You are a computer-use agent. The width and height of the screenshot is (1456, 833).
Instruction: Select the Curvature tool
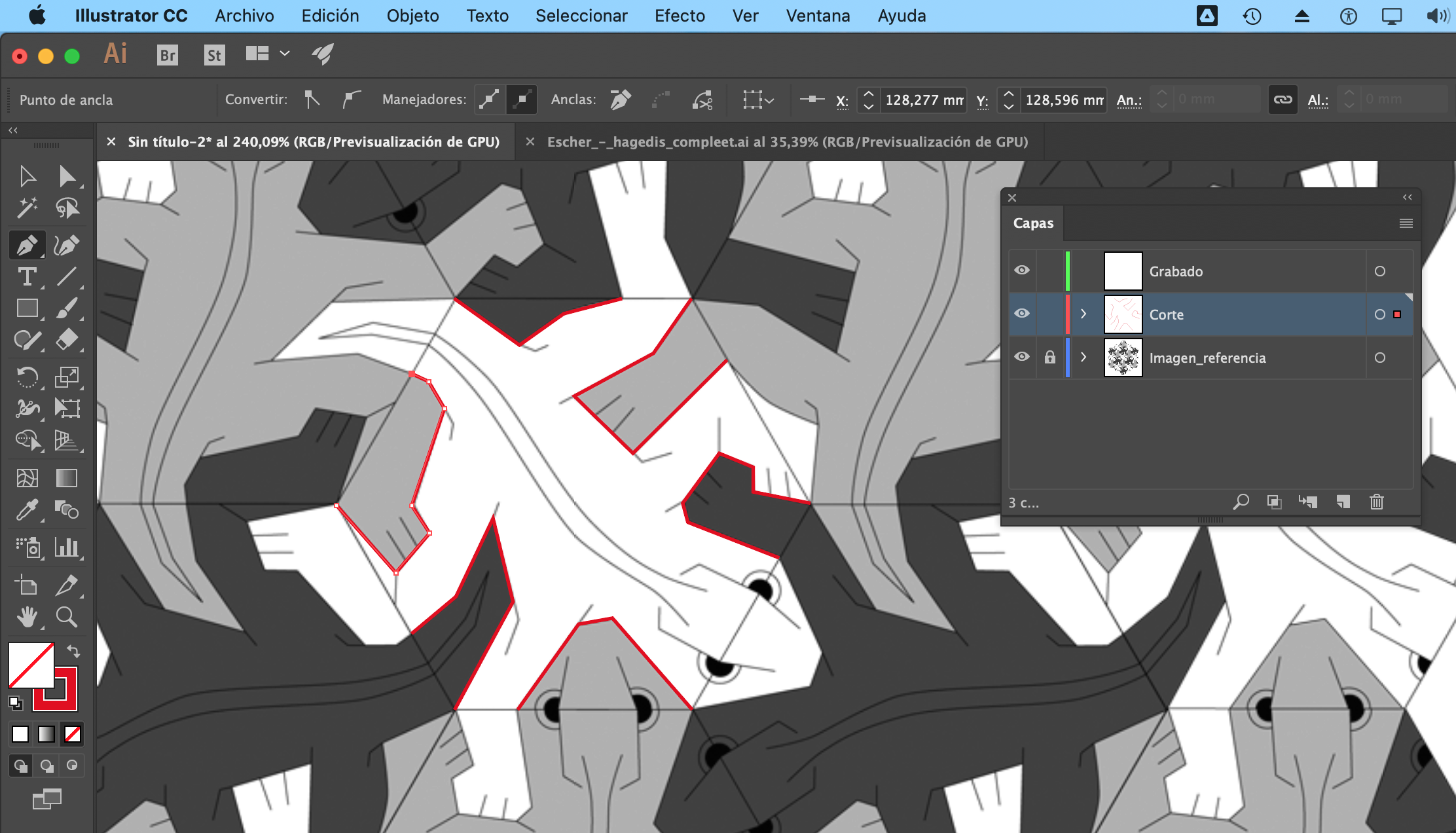click(x=66, y=245)
